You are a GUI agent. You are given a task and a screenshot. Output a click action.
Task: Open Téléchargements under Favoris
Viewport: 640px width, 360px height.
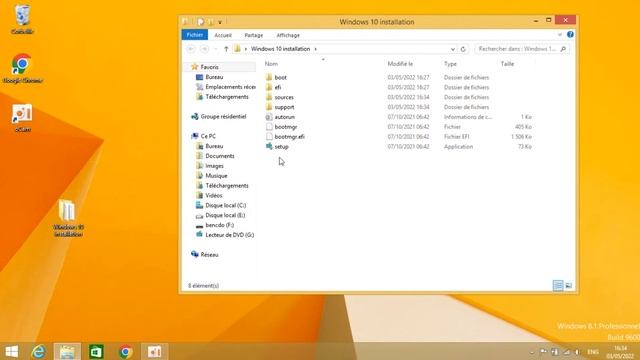(227, 97)
